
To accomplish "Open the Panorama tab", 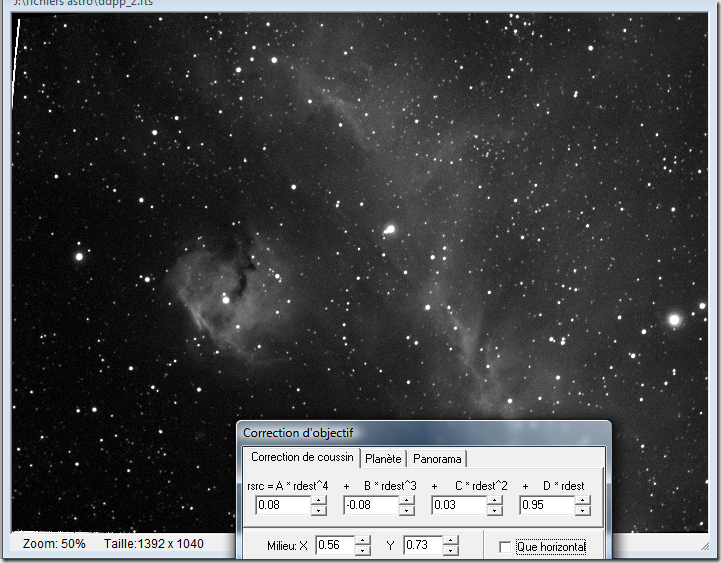I will point(439,459).
